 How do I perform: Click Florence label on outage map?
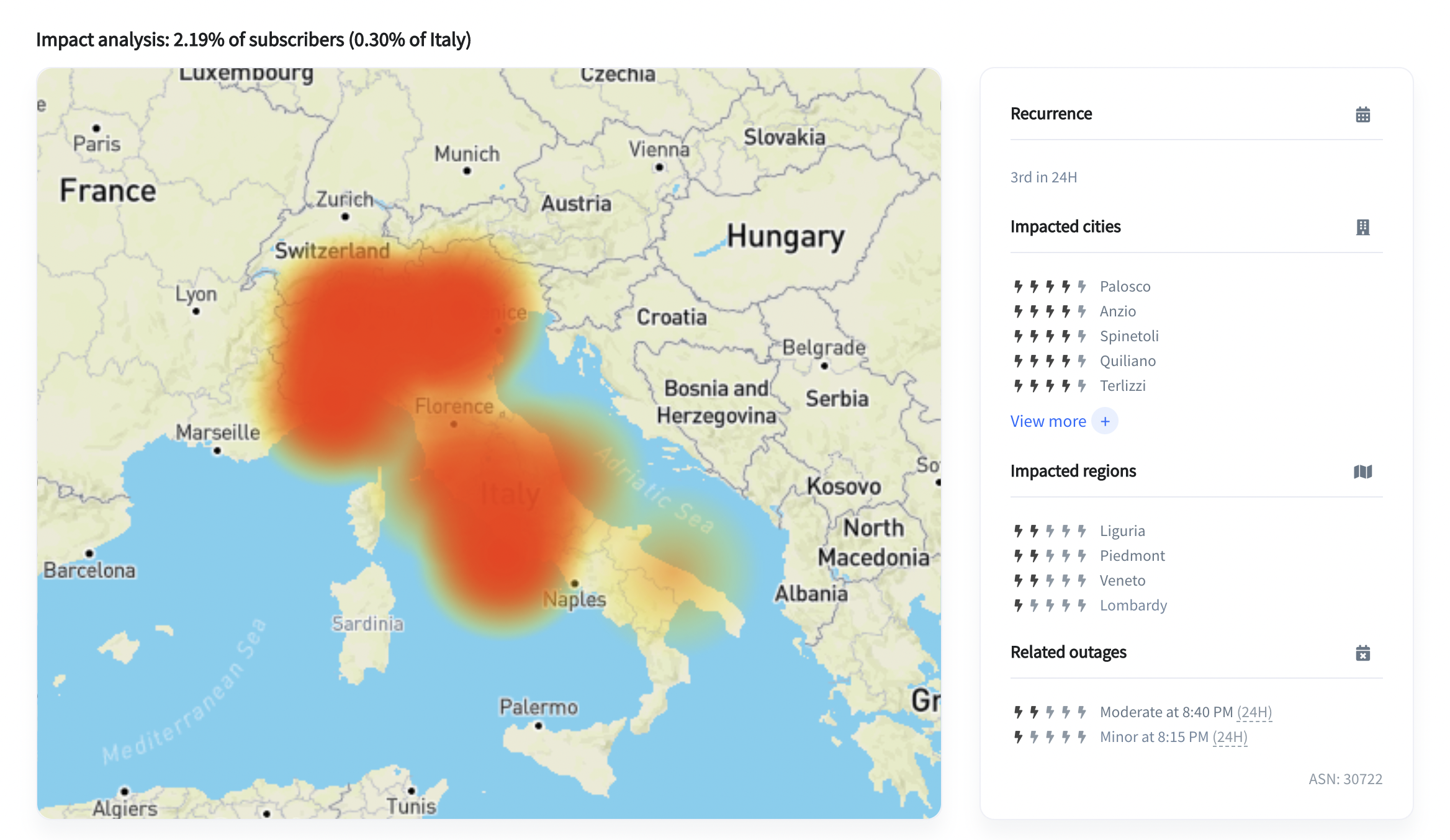pyautogui.click(x=454, y=406)
